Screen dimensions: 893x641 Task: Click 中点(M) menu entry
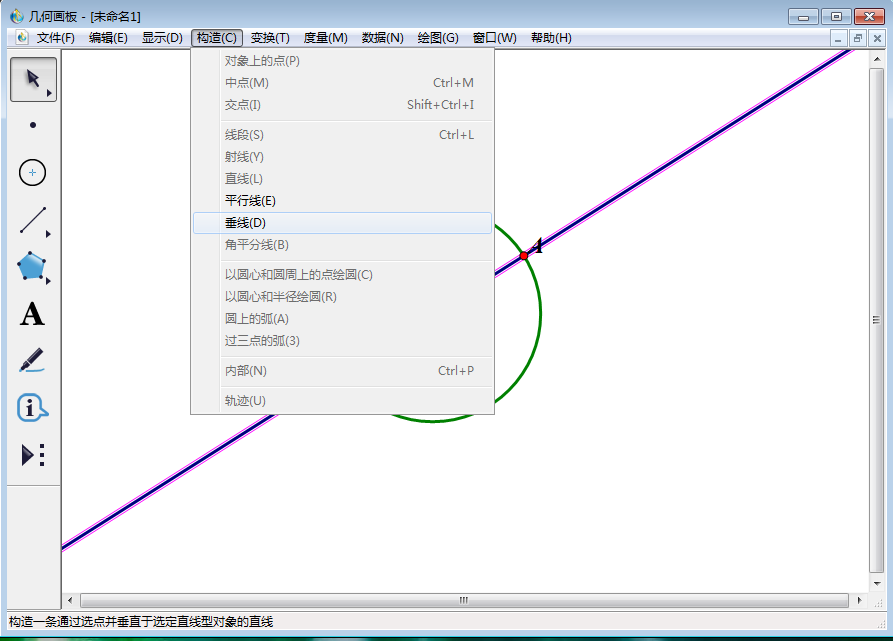point(342,83)
